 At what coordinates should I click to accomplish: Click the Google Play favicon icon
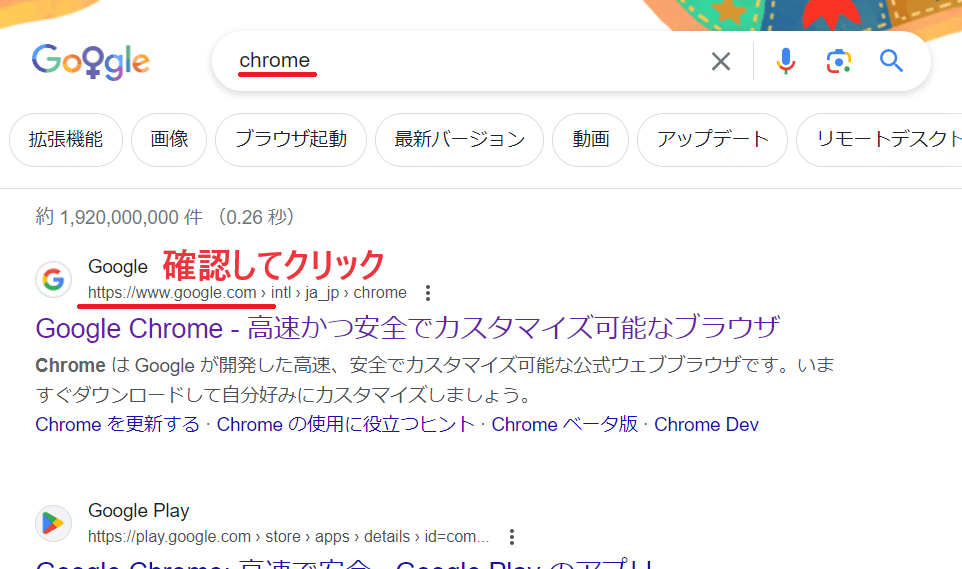[x=54, y=523]
